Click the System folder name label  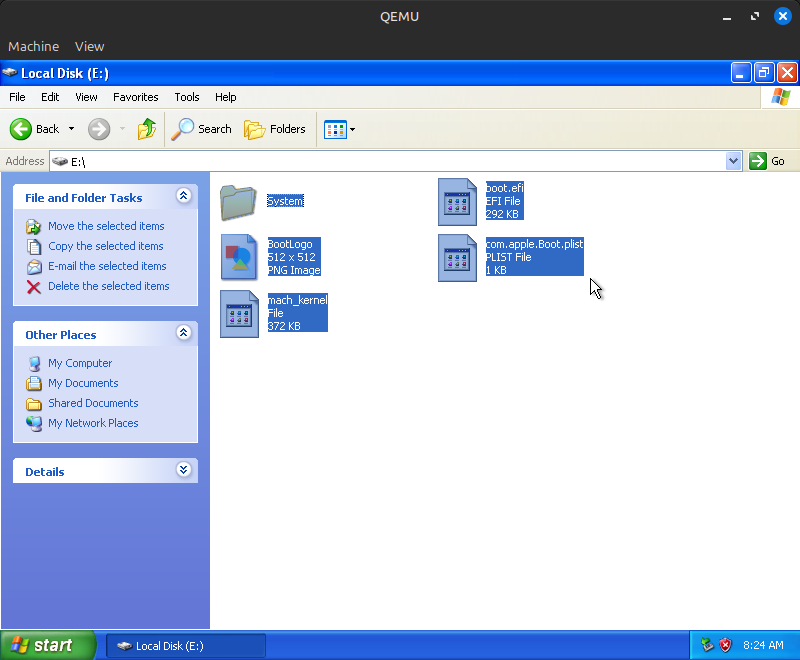pos(285,201)
